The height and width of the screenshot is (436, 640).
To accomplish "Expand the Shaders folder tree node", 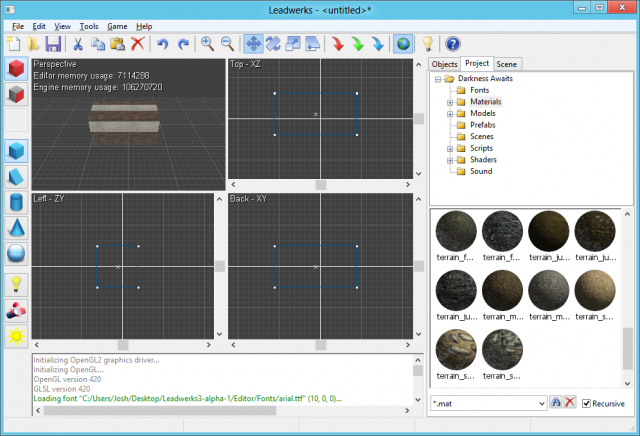I will click(450, 159).
